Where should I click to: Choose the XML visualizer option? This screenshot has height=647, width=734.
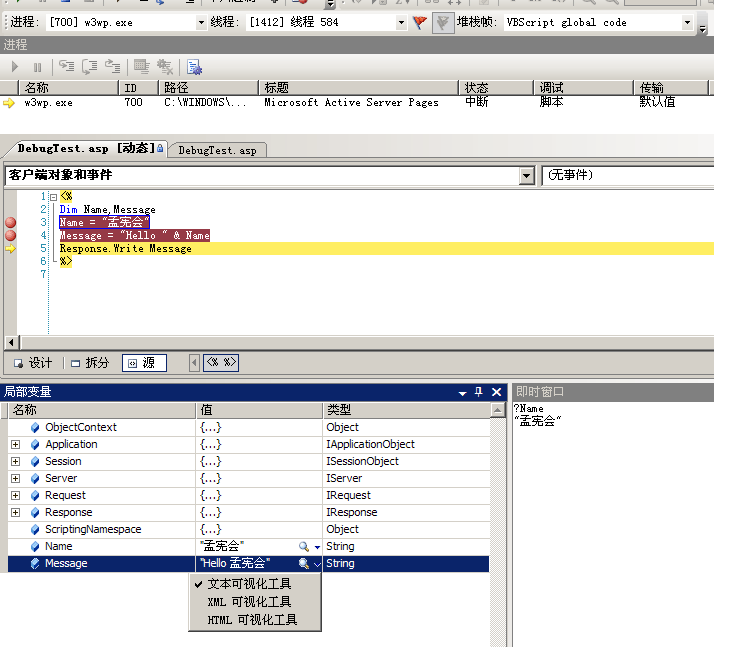point(249,602)
